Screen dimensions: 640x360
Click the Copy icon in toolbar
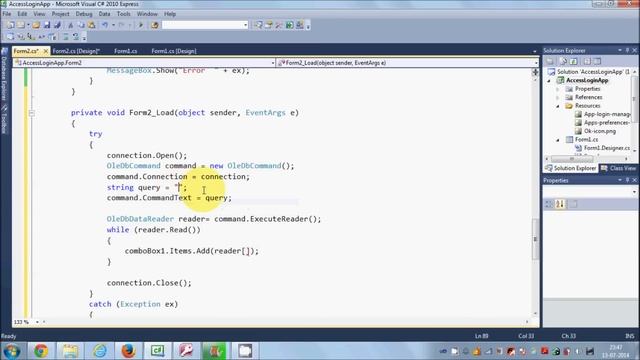[x=81, y=25]
